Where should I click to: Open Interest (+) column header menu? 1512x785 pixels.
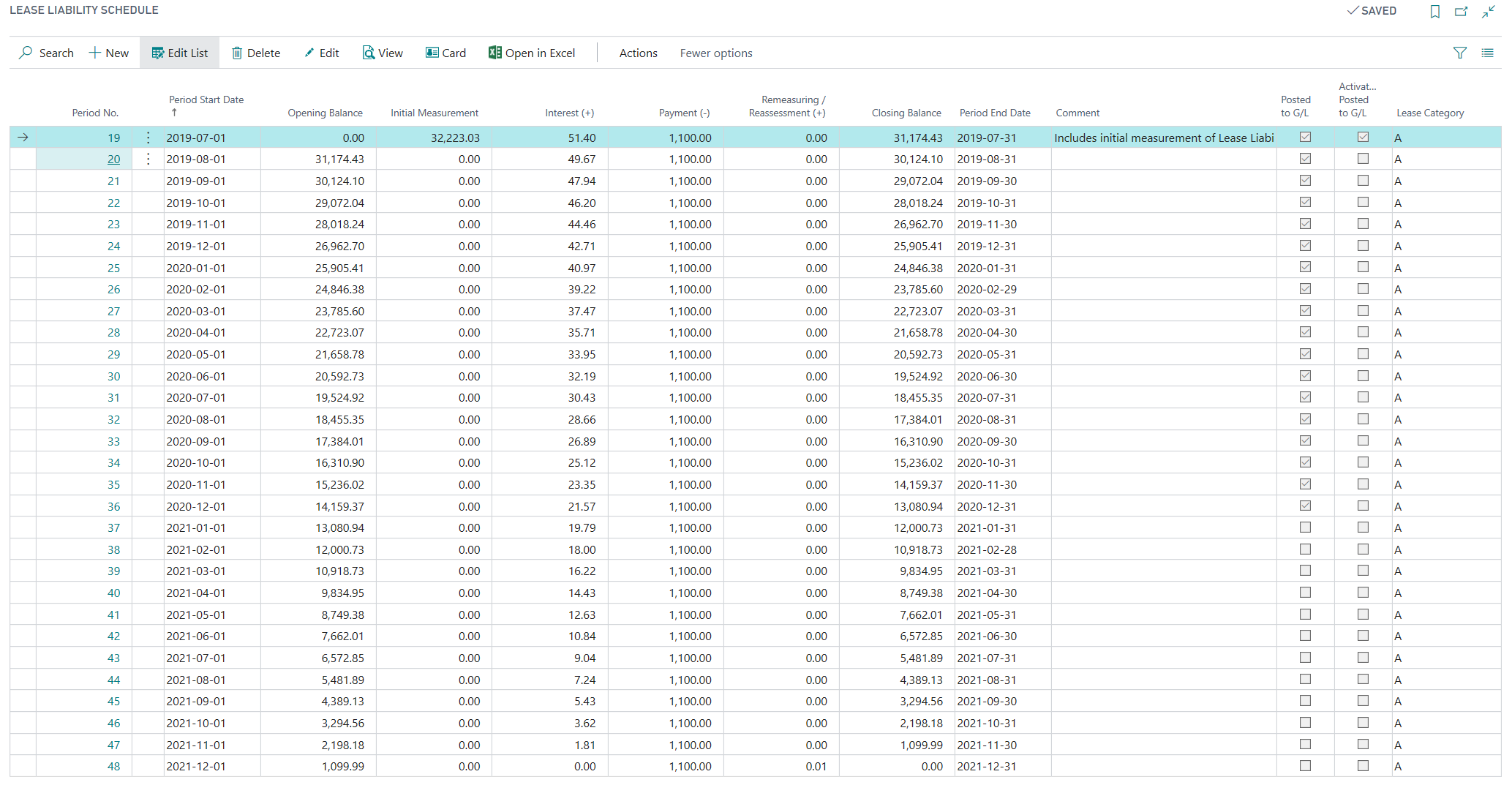click(569, 113)
